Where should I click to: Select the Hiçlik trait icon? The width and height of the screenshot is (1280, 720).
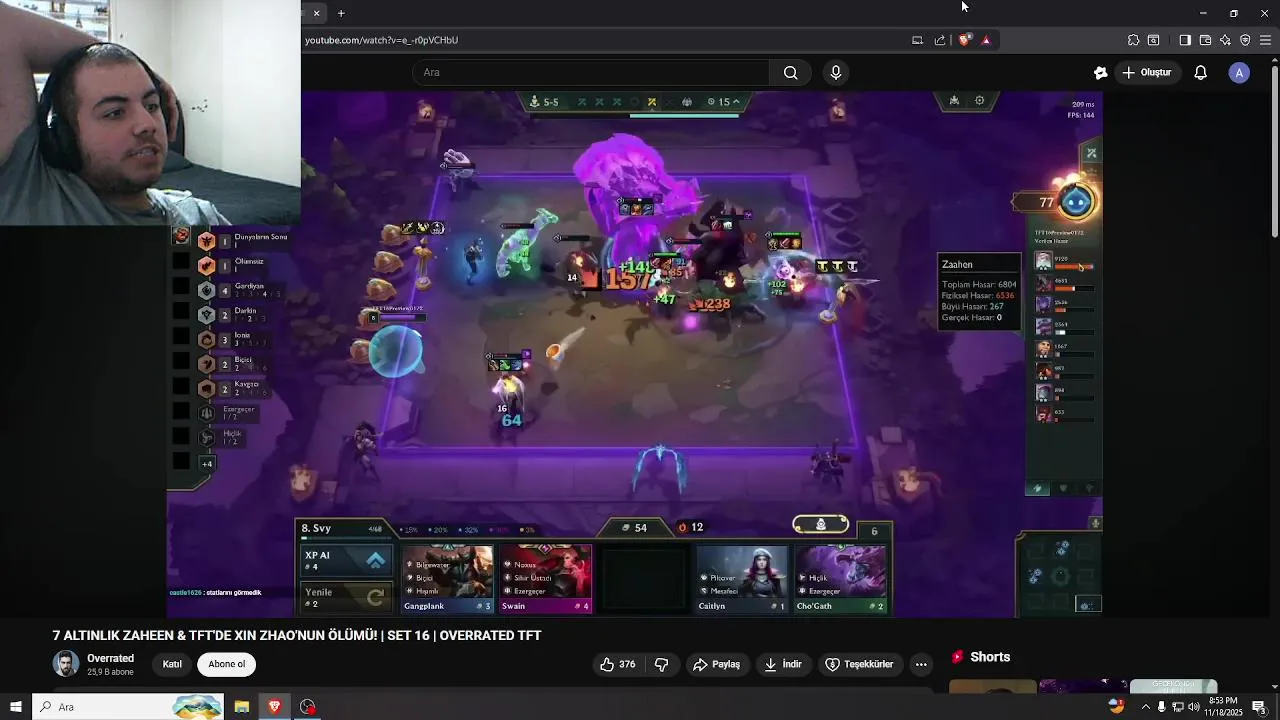[206, 438]
